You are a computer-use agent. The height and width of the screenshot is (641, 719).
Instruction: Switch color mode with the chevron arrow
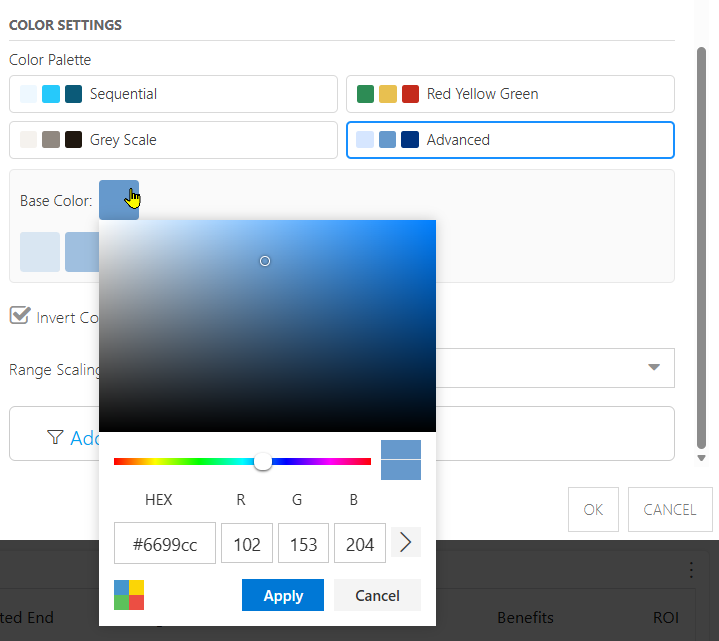pos(406,542)
